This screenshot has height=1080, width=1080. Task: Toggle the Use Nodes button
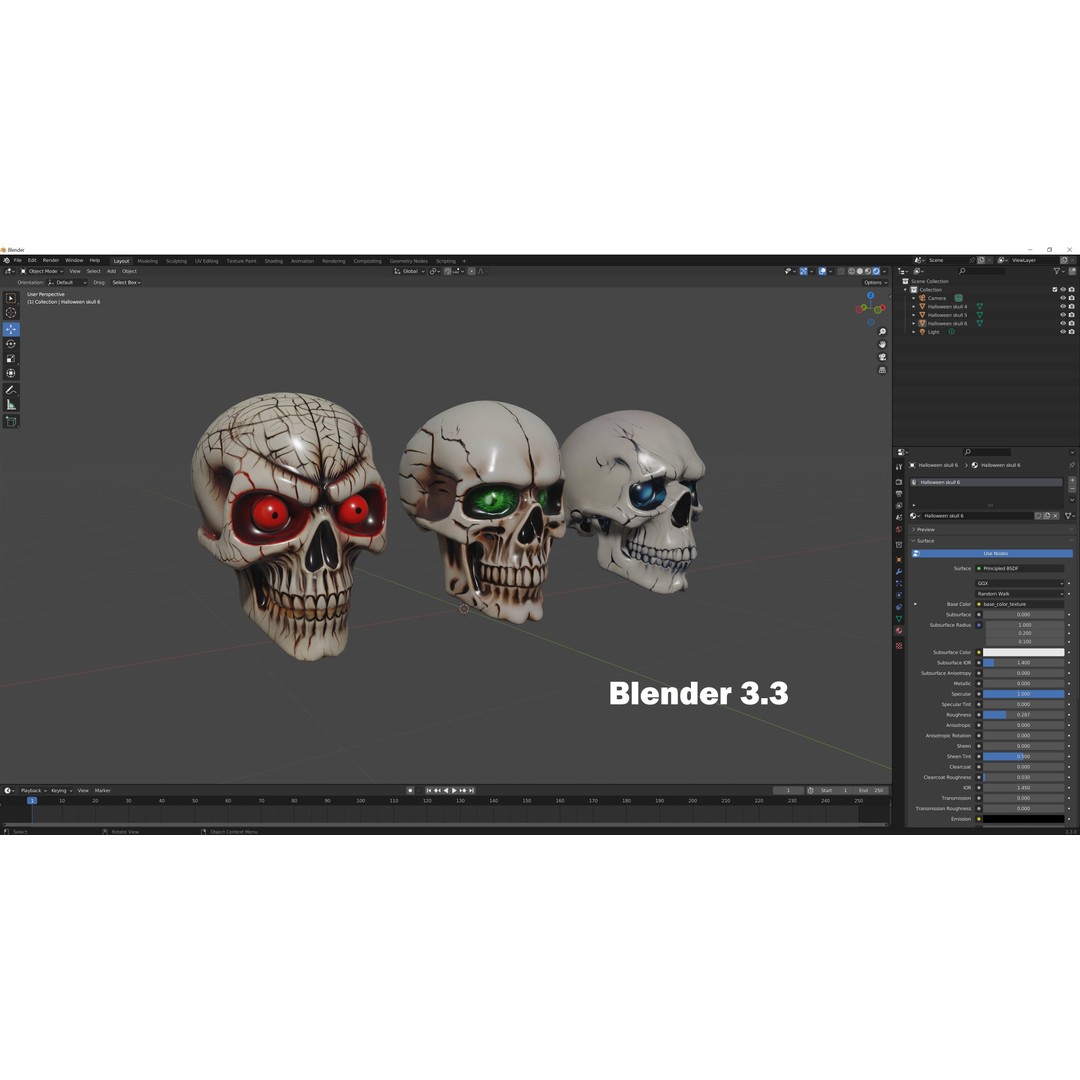point(992,554)
